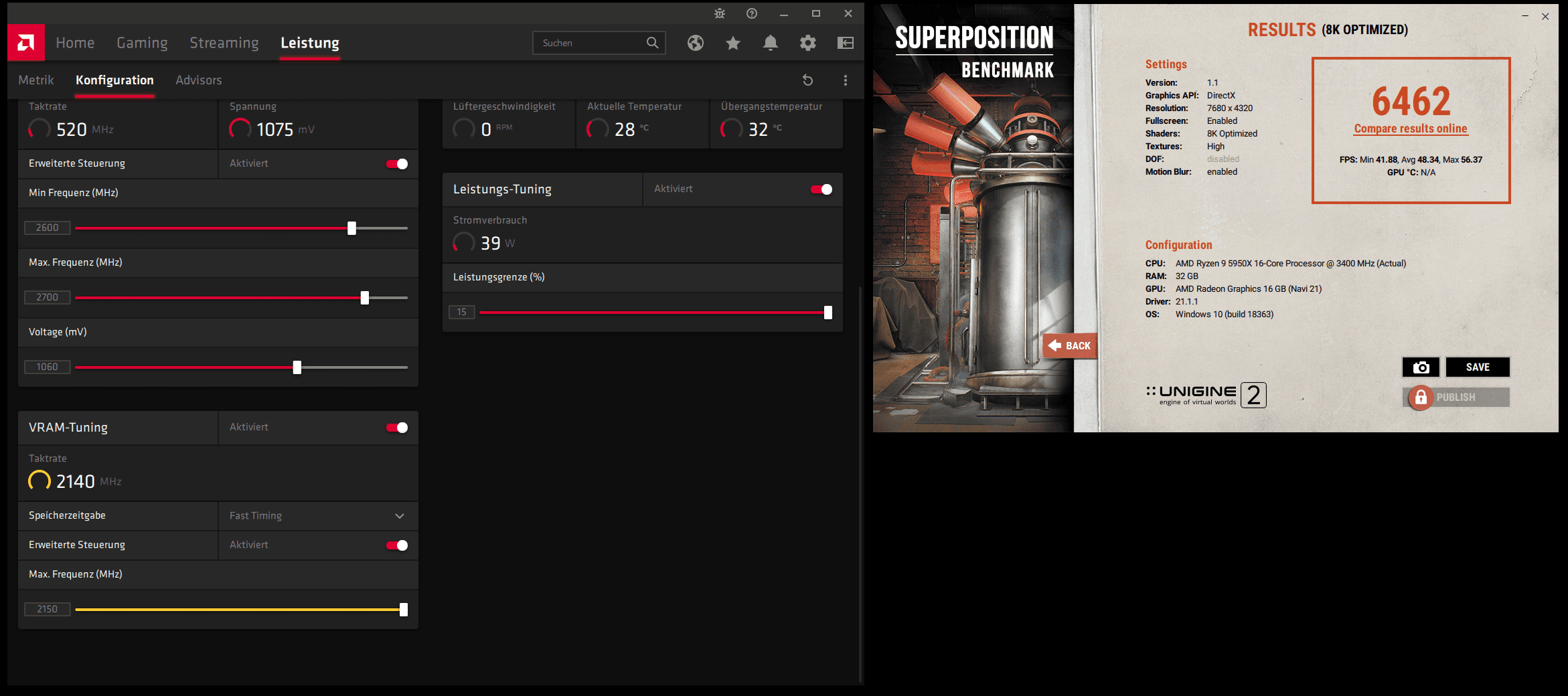This screenshot has width=1568, height=696.
Task: Toggle GPU Erweiterte Steuerung switch
Action: click(x=397, y=164)
